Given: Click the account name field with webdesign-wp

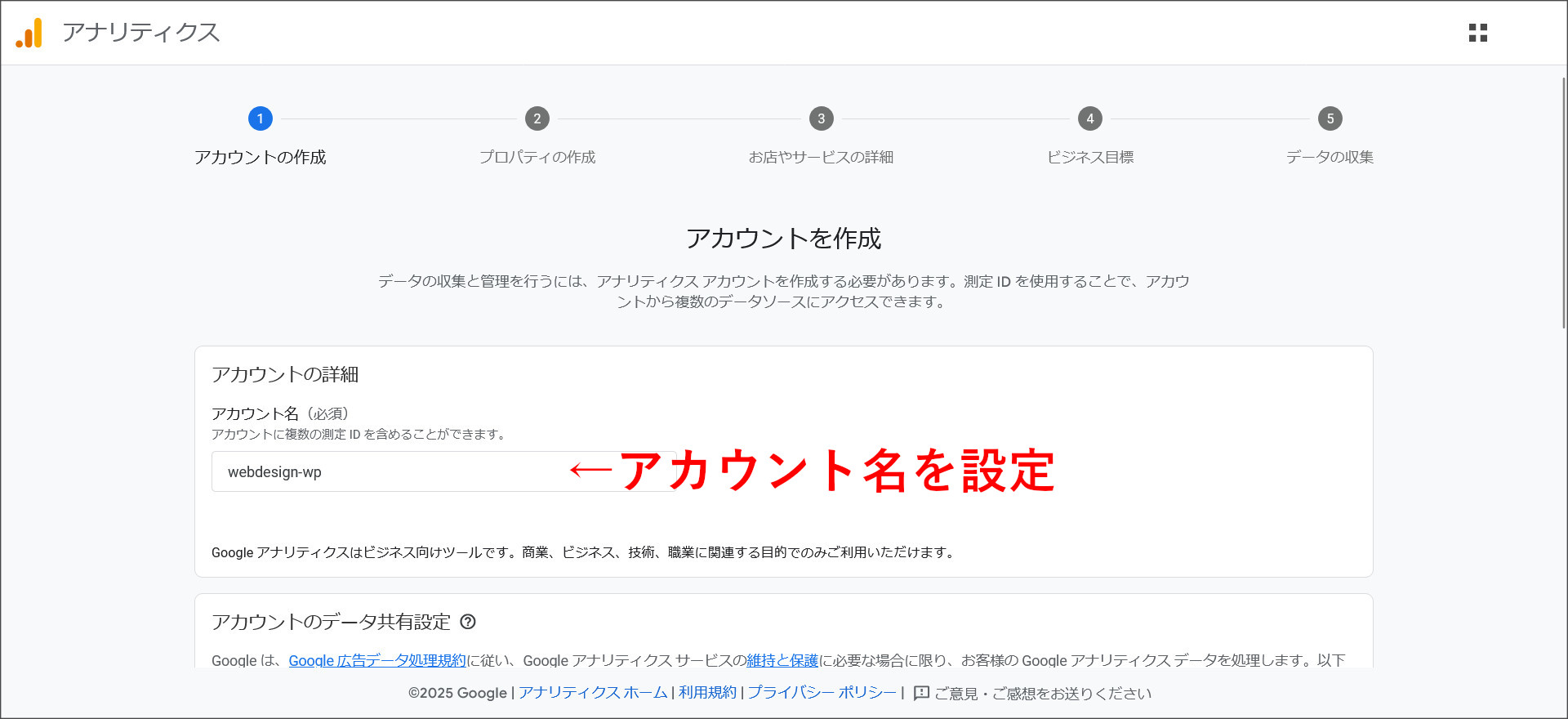Looking at the screenshot, I should [x=443, y=471].
